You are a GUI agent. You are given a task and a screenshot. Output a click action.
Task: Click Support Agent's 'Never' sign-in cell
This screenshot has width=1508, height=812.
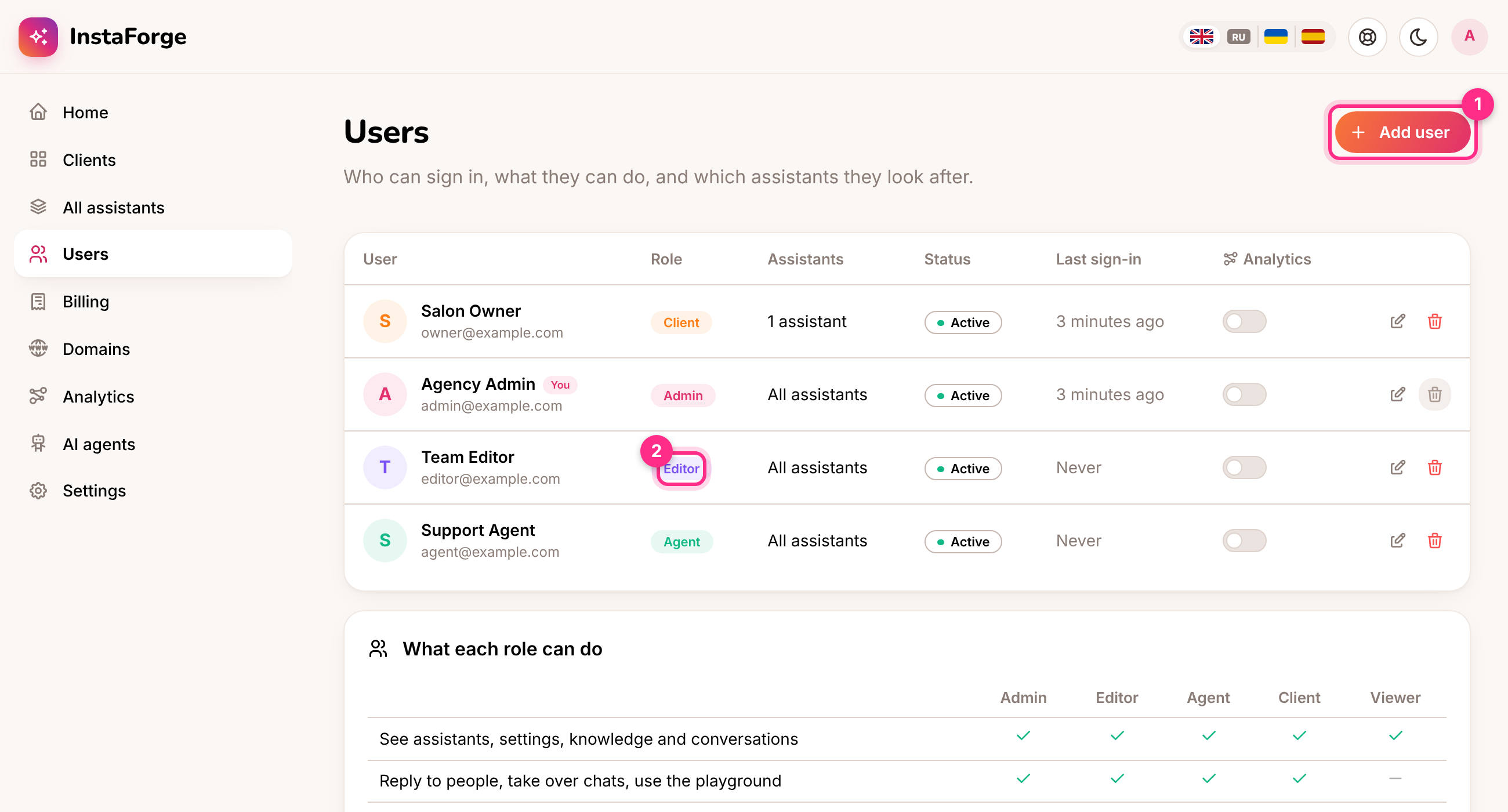click(1078, 541)
